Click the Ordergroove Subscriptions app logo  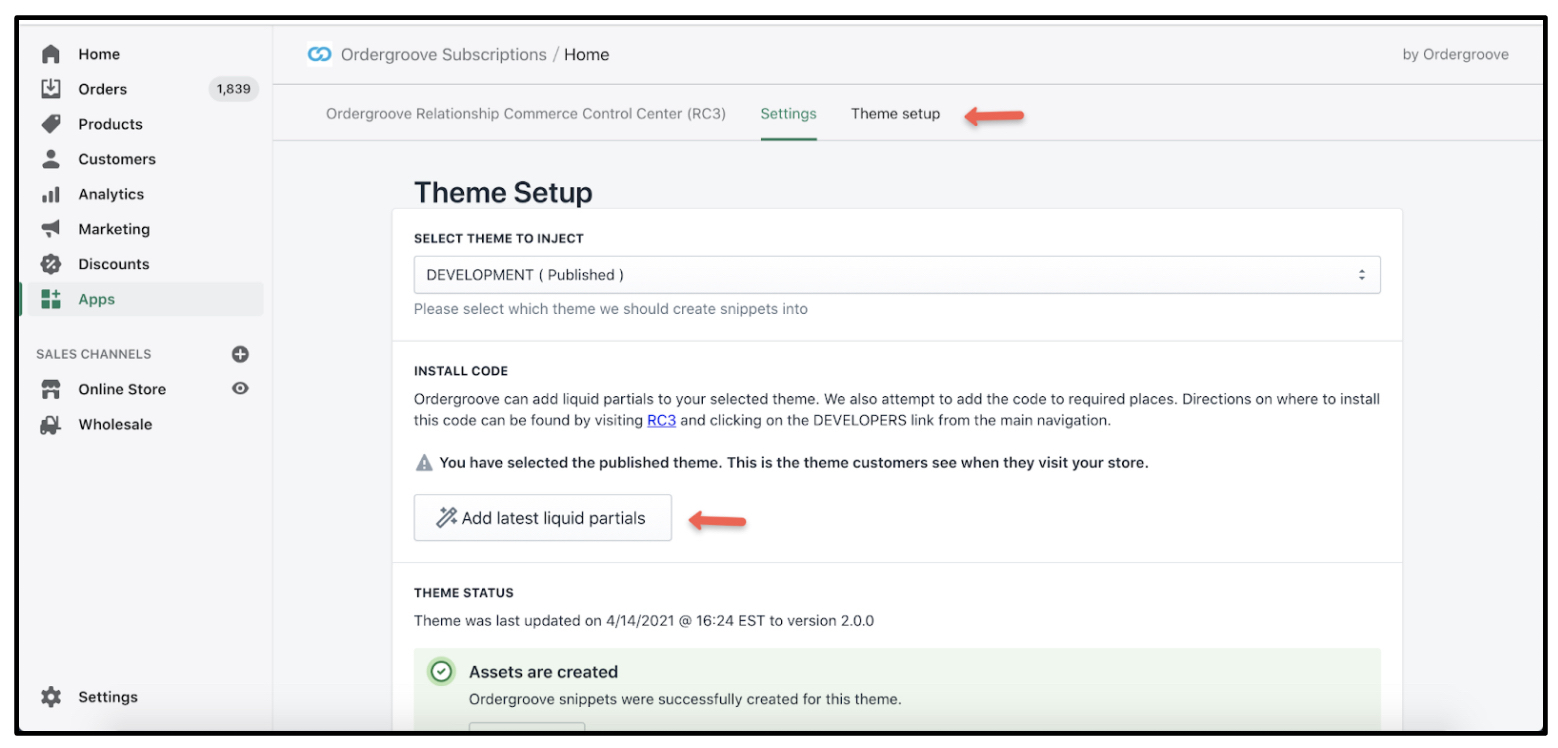tap(319, 54)
